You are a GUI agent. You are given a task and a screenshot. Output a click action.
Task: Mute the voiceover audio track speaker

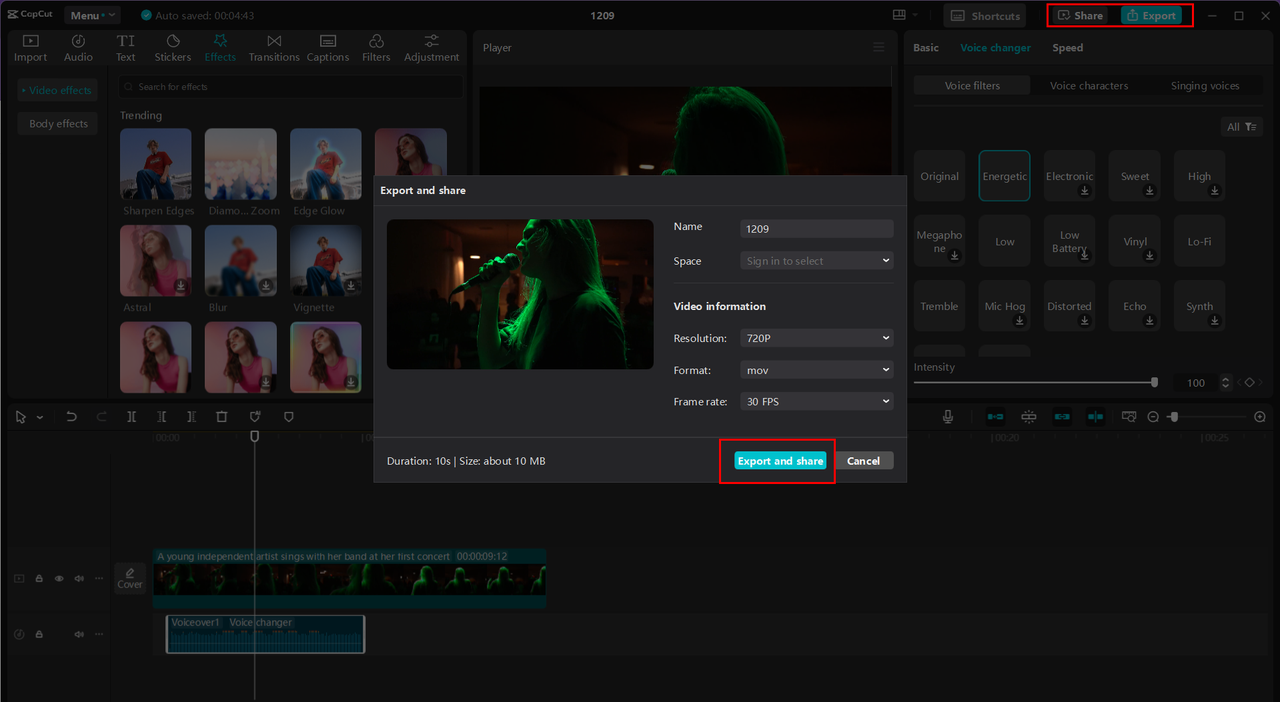(79, 634)
